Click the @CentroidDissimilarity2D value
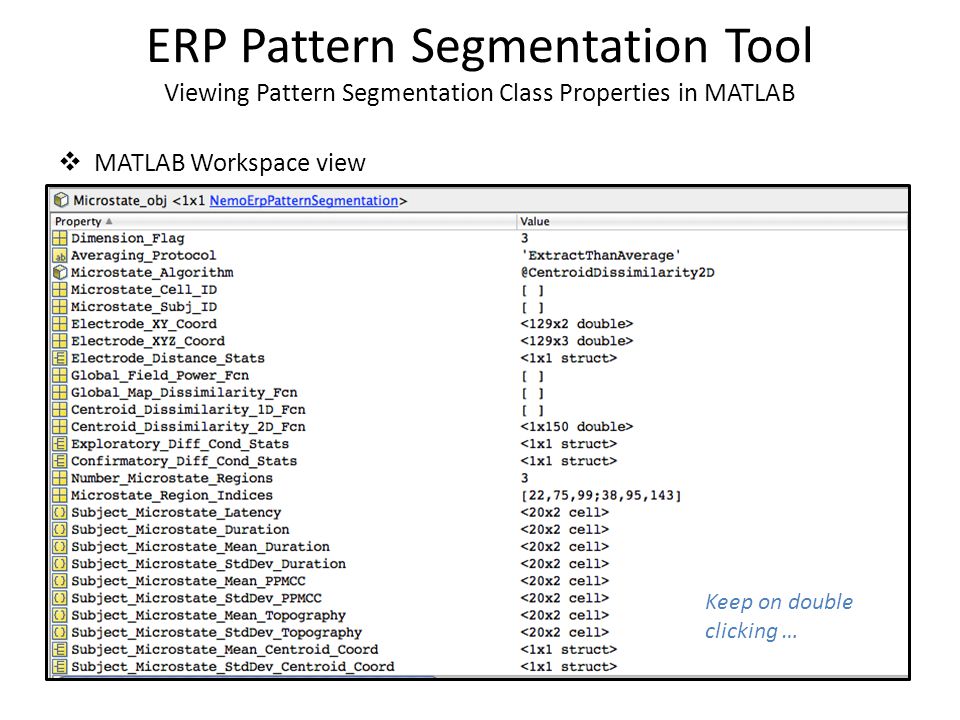Screen dimensions: 960x720 pos(617,272)
